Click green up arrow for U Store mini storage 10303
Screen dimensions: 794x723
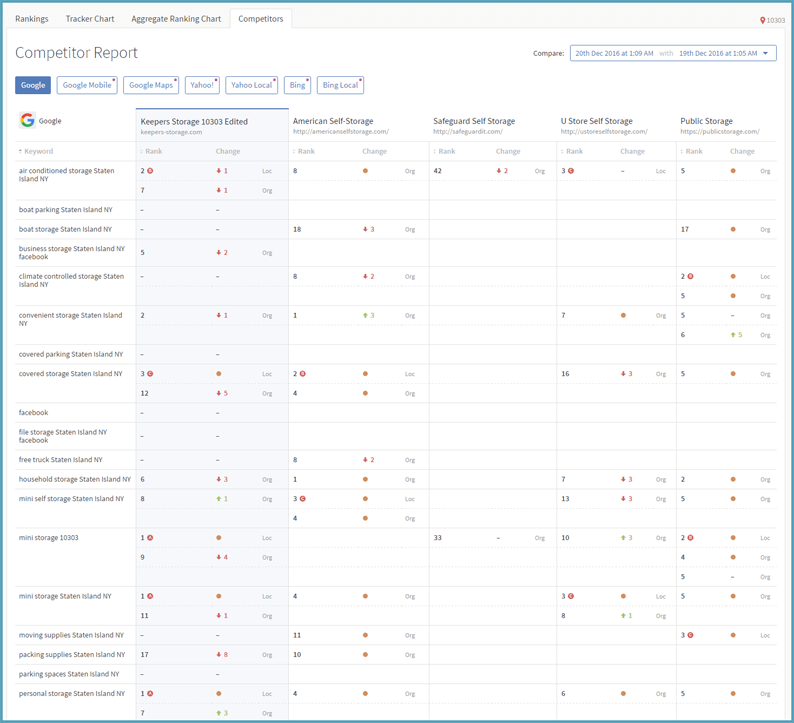pos(623,538)
